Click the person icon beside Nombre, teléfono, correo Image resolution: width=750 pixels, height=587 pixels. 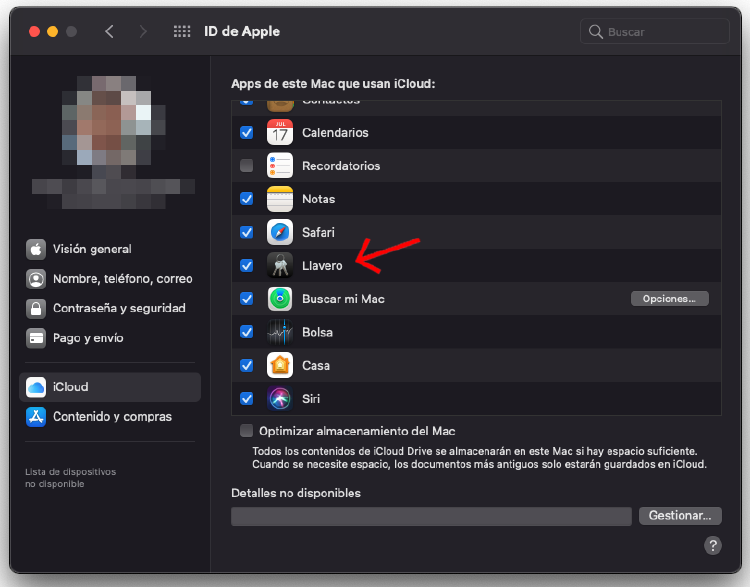pos(36,279)
